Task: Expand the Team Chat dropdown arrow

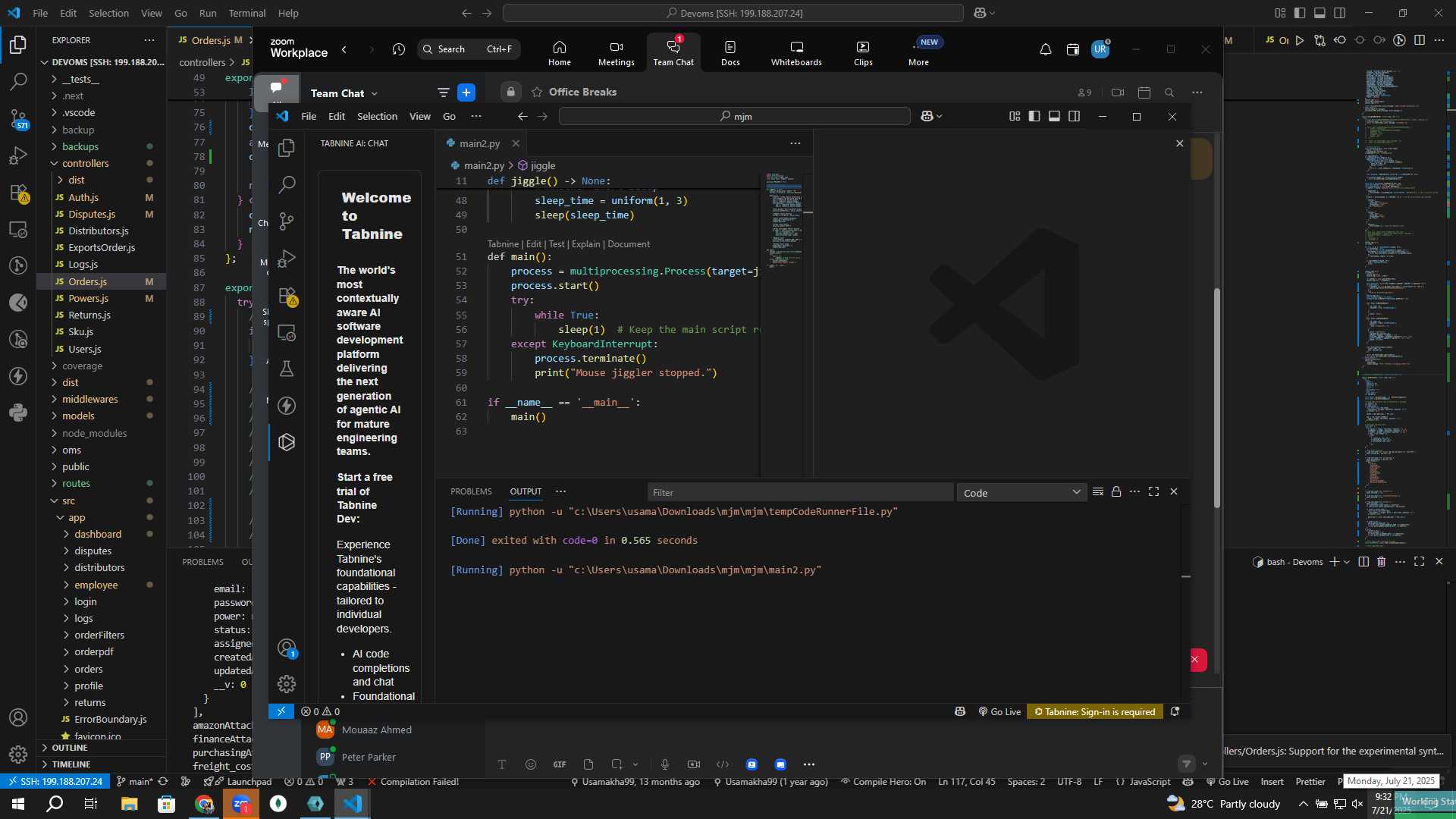Action: coord(375,93)
